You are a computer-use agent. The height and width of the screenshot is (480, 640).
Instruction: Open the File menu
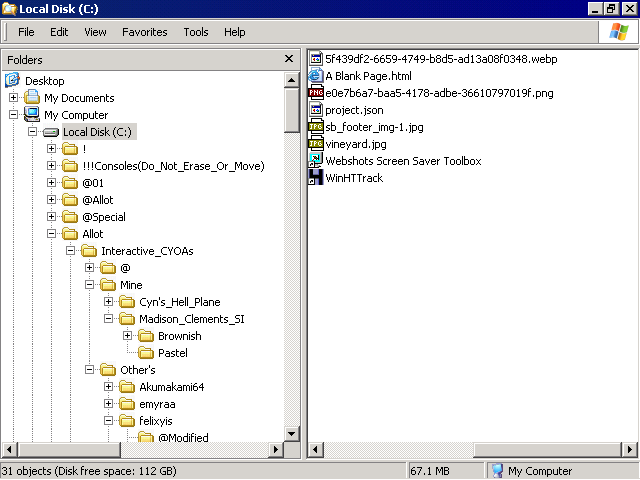point(26,32)
